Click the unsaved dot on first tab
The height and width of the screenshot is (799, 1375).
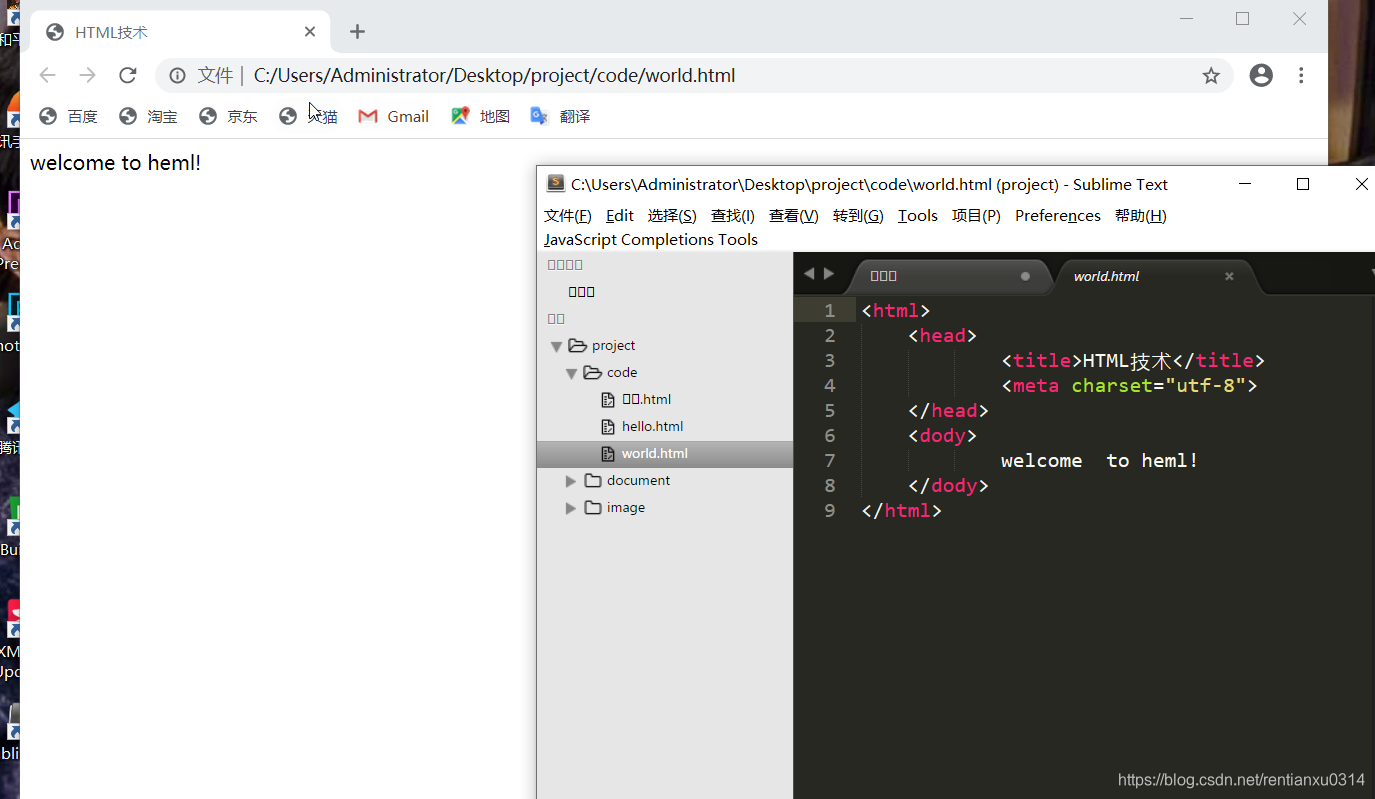pos(1025,276)
